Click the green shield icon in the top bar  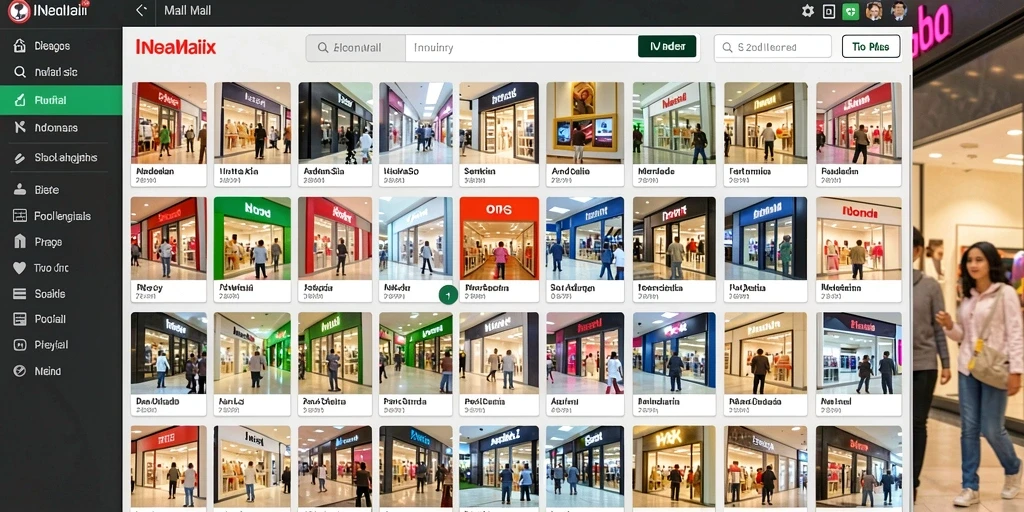tap(850, 11)
